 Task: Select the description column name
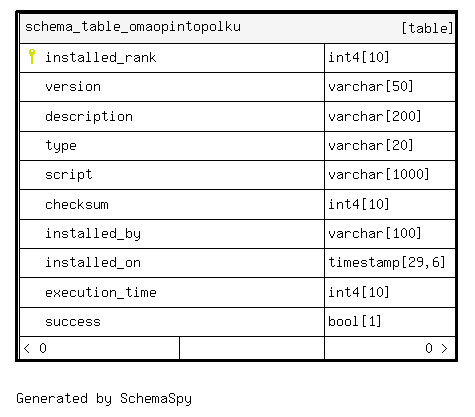click(x=89, y=116)
